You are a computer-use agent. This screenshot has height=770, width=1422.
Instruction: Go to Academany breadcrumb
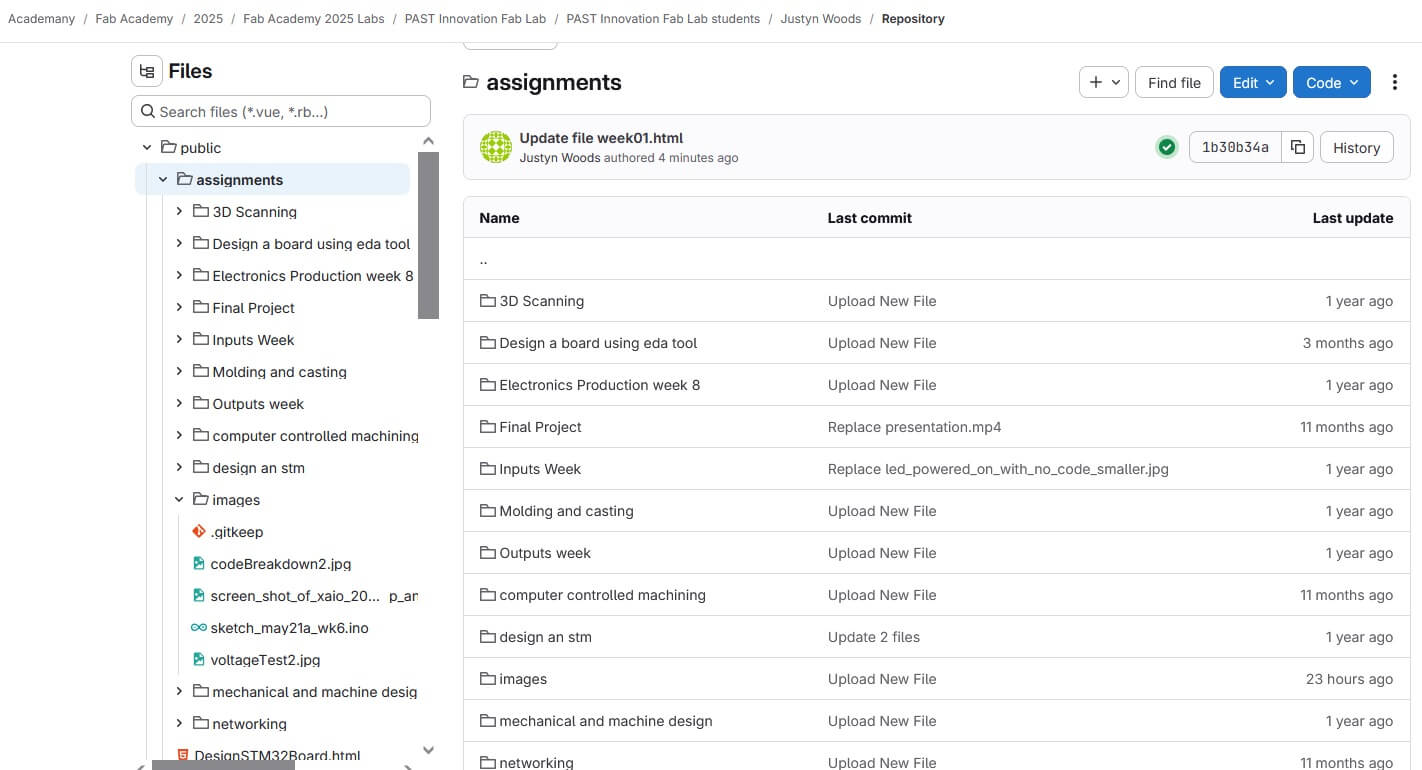tap(41, 19)
